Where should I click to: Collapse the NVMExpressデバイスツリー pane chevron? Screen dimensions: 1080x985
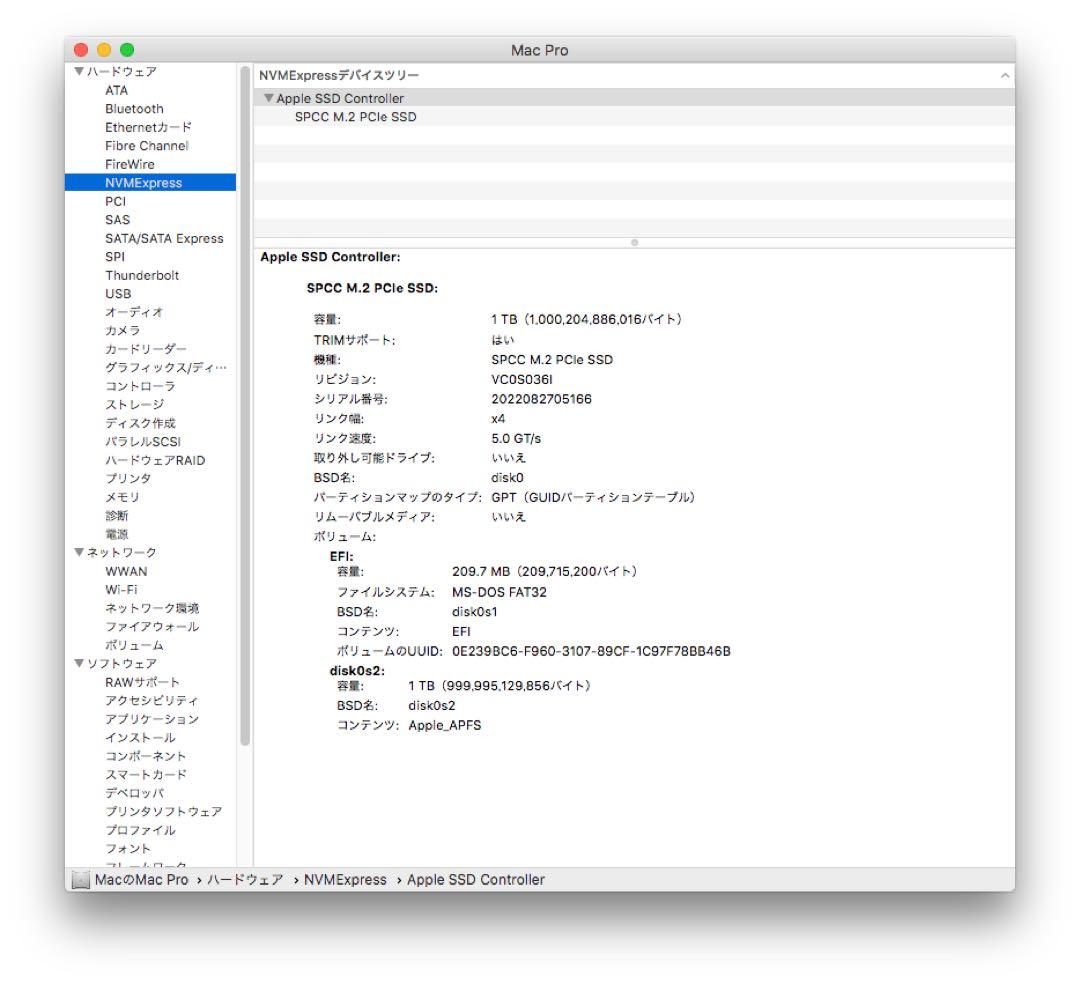1004,75
